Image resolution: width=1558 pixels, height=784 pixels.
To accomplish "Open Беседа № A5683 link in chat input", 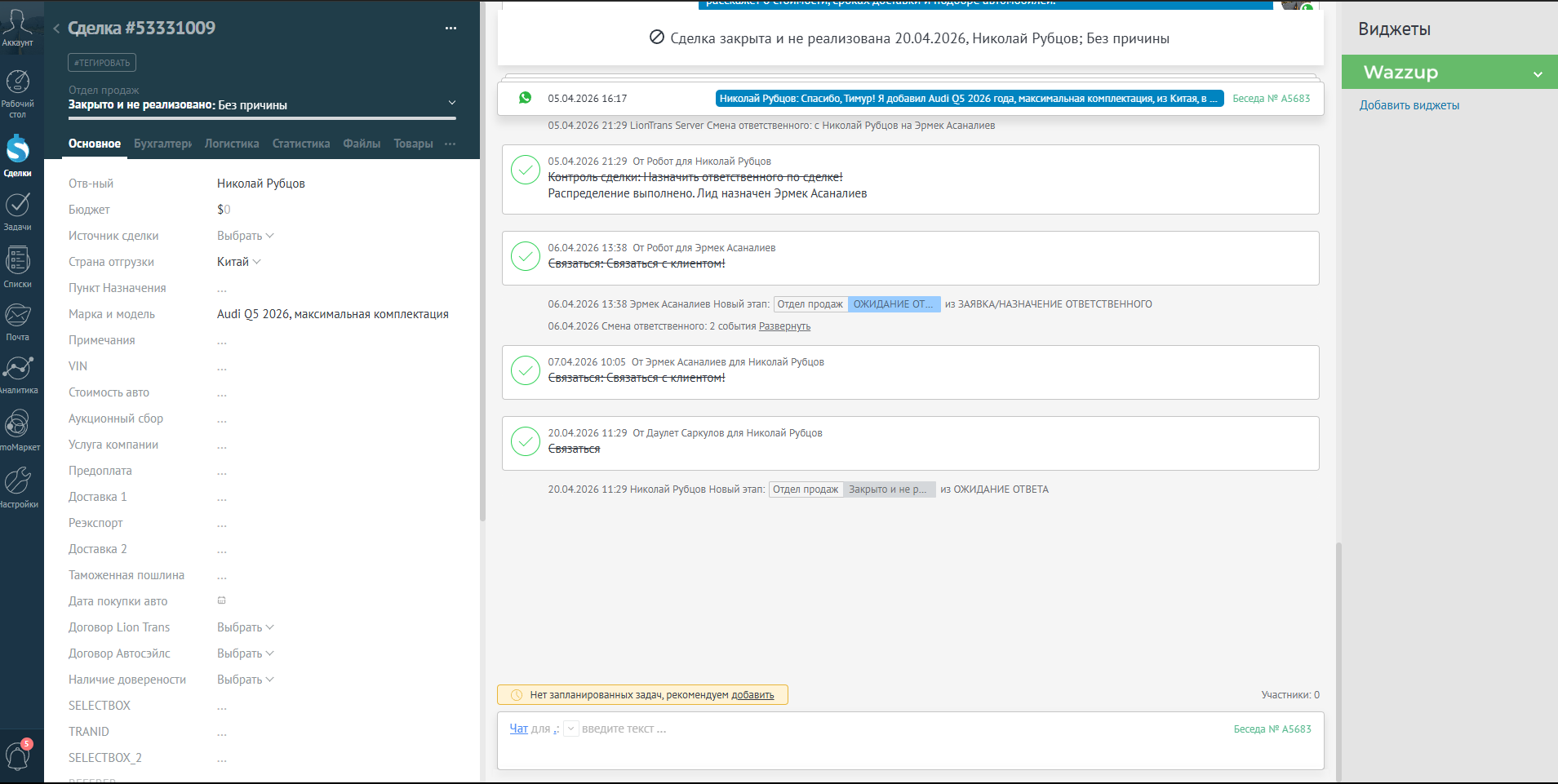I will pos(1272,729).
